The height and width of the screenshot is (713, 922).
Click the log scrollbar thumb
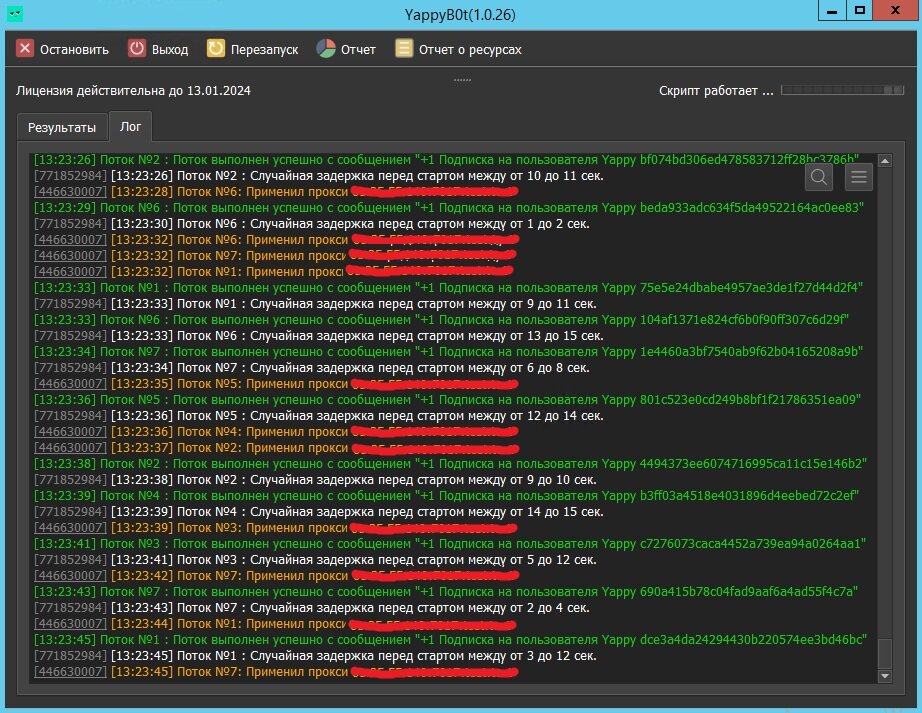pyautogui.click(x=884, y=654)
